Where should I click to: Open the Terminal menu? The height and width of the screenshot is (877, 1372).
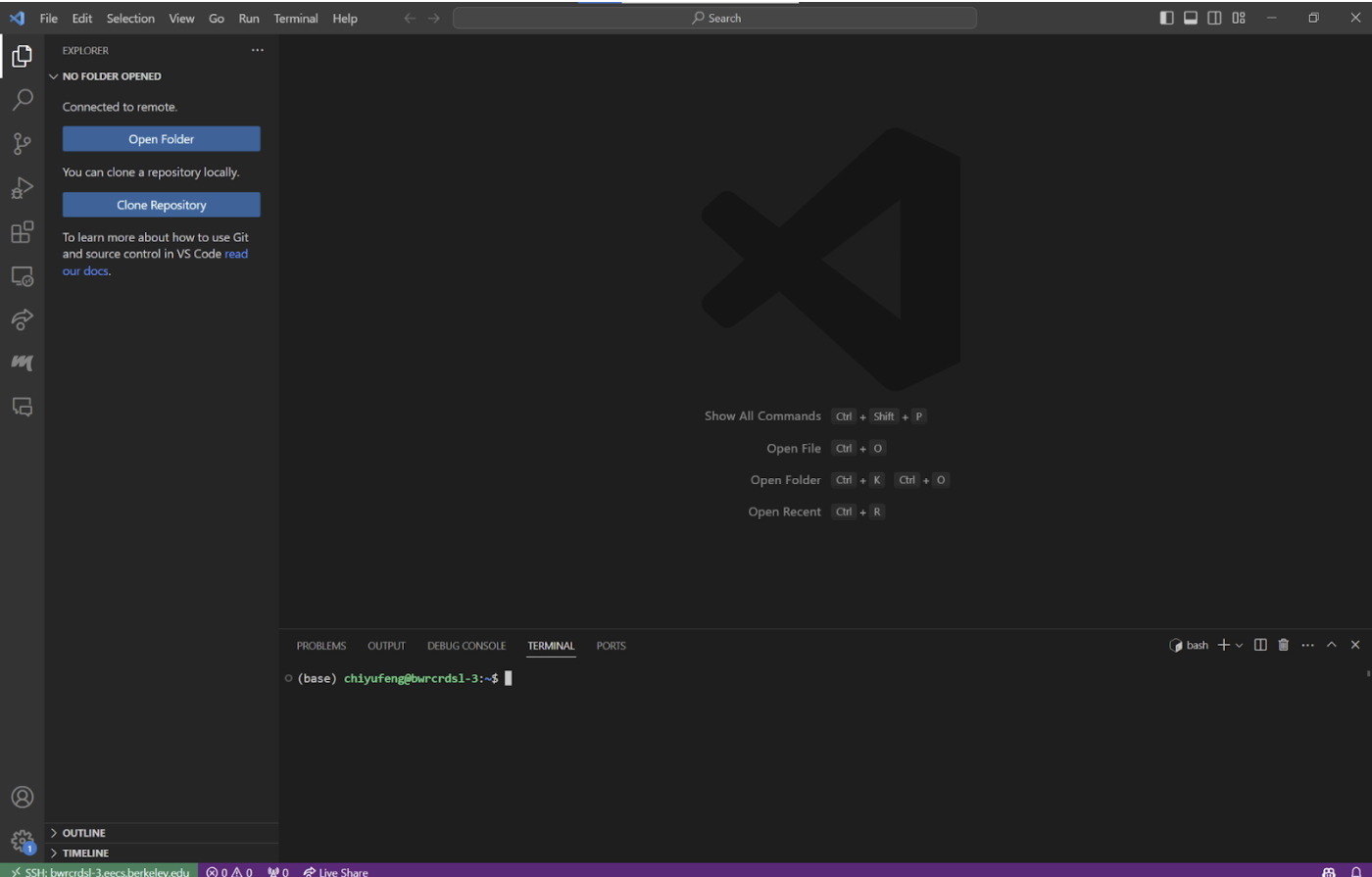(x=296, y=18)
